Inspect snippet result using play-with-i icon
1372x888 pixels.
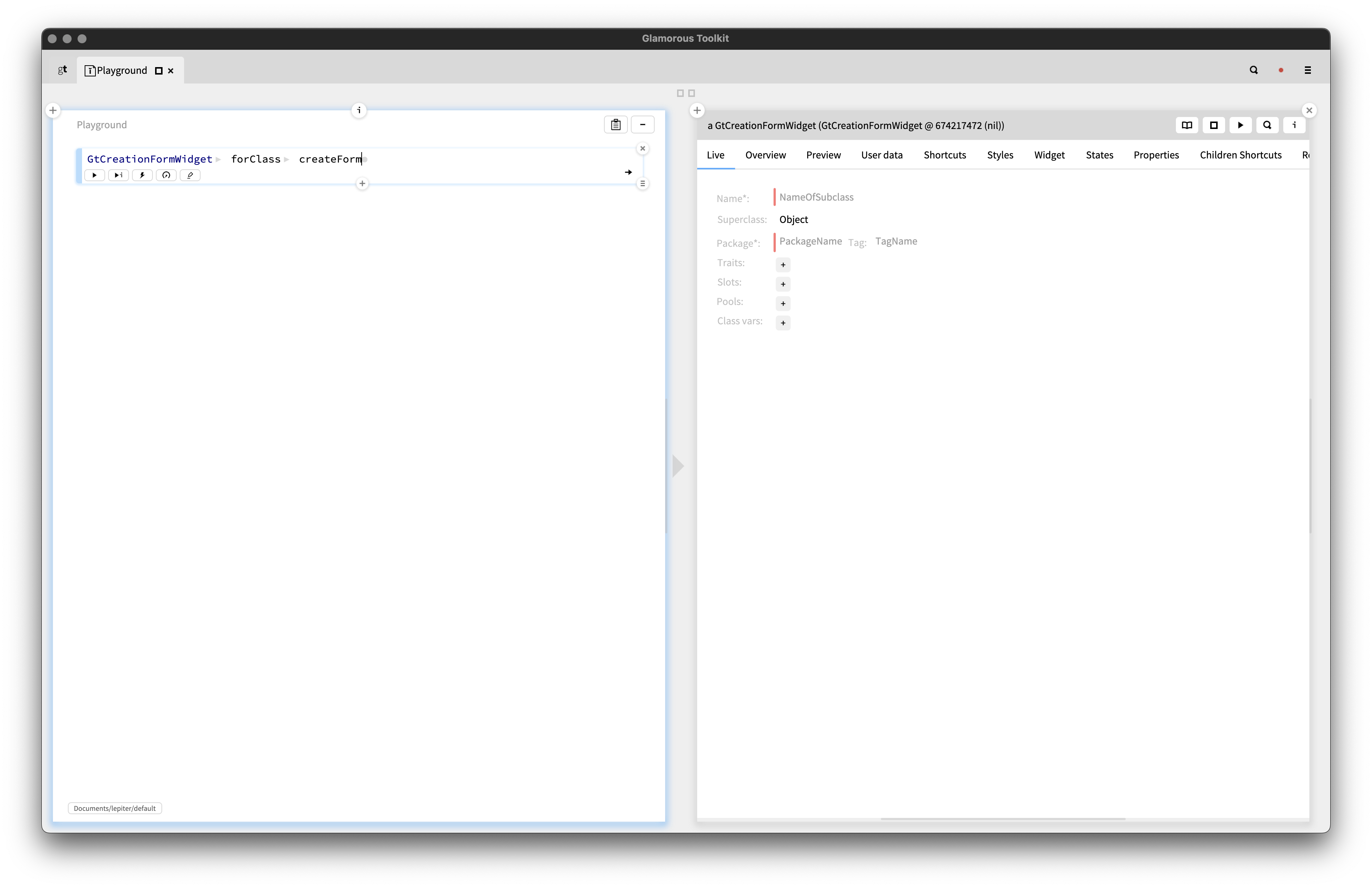click(x=118, y=175)
